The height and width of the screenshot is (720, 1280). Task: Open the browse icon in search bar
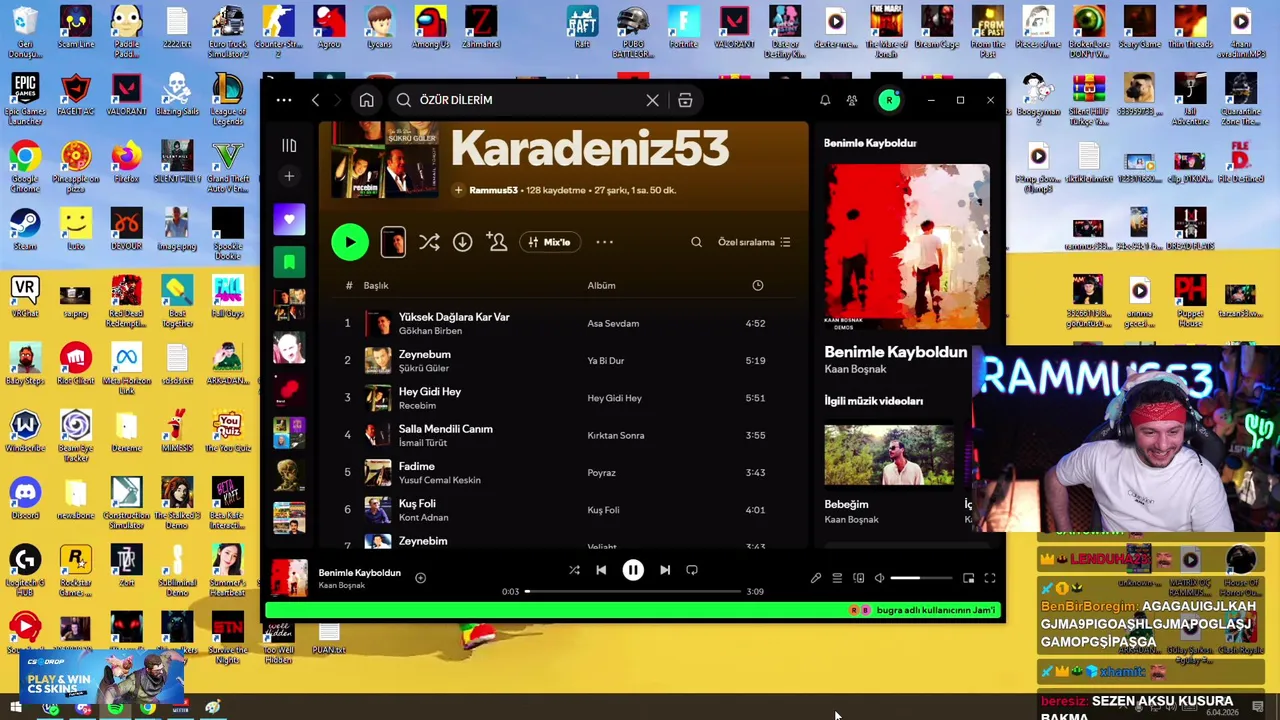coord(685,100)
